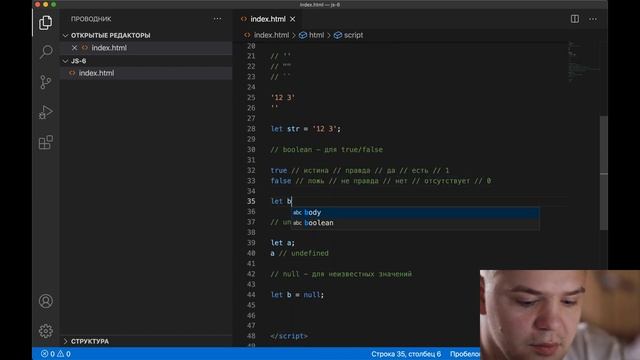Open editor more actions ellipsis menu
The width and height of the screenshot is (640, 360).
(593, 19)
